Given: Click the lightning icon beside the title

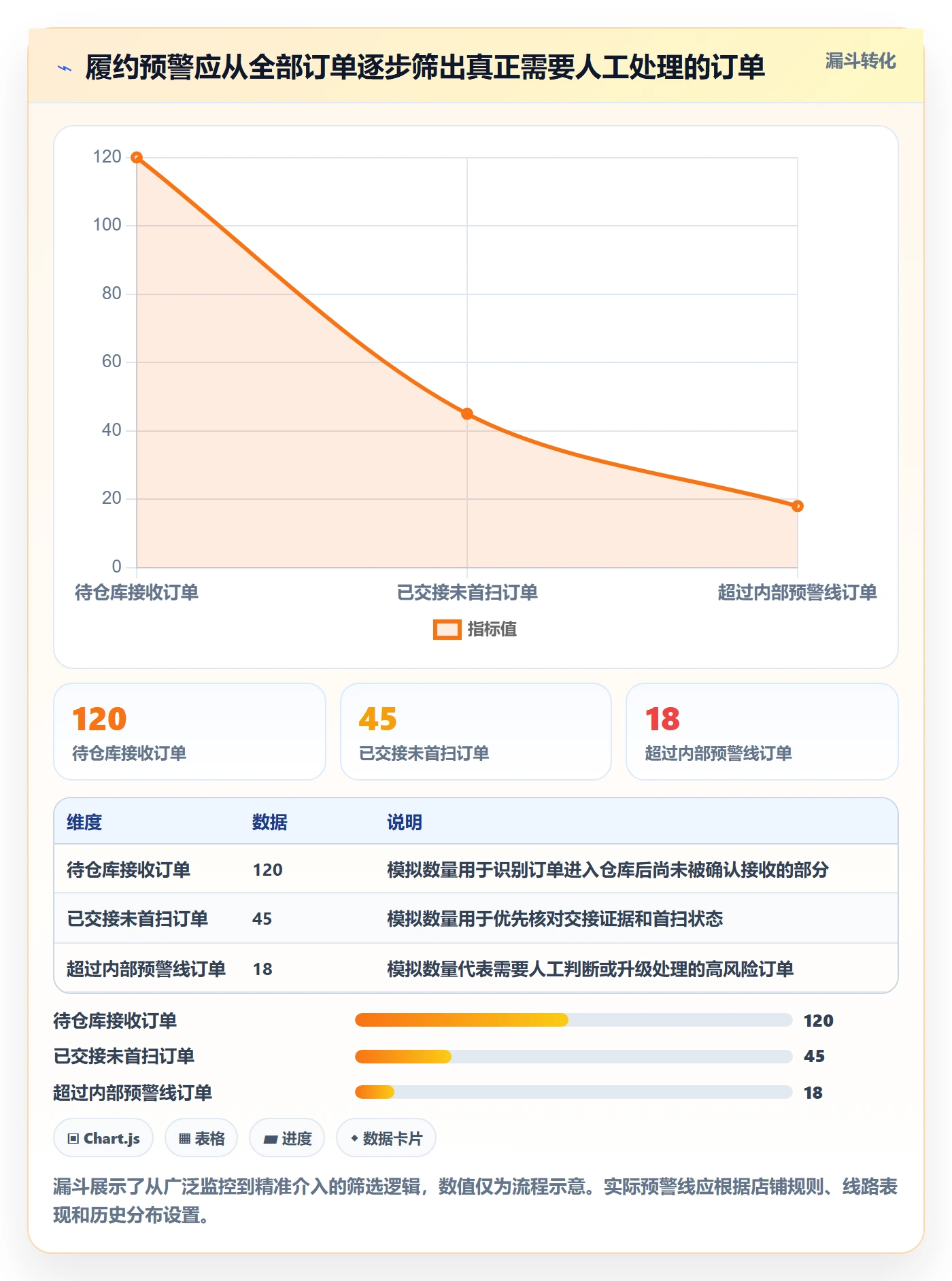Looking at the screenshot, I should (x=65, y=68).
